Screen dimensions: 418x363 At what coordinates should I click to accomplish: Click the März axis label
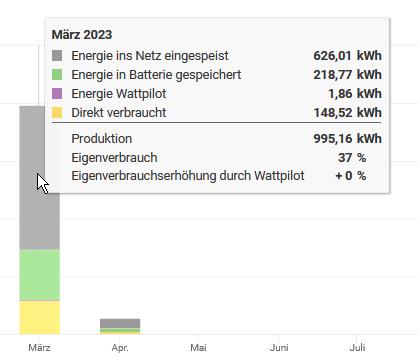point(39,348)
